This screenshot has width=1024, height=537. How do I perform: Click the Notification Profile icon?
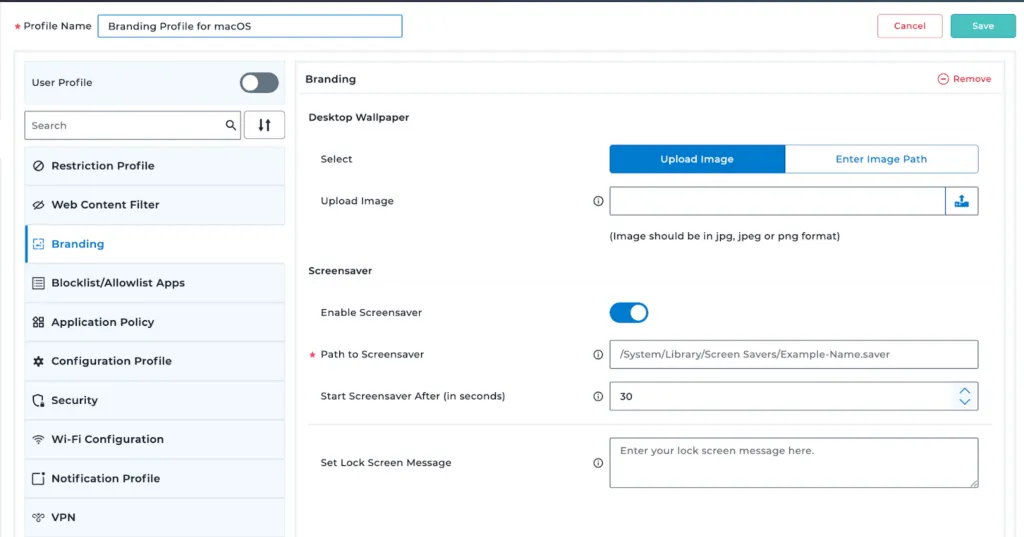[x=39, y=478]
